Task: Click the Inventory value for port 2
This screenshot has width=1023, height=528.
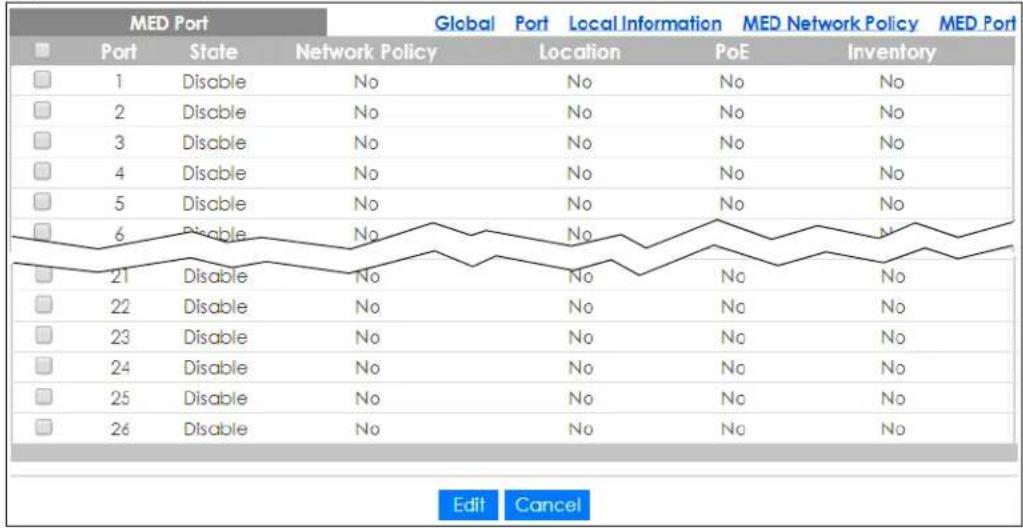Action: tap(891, 113)
